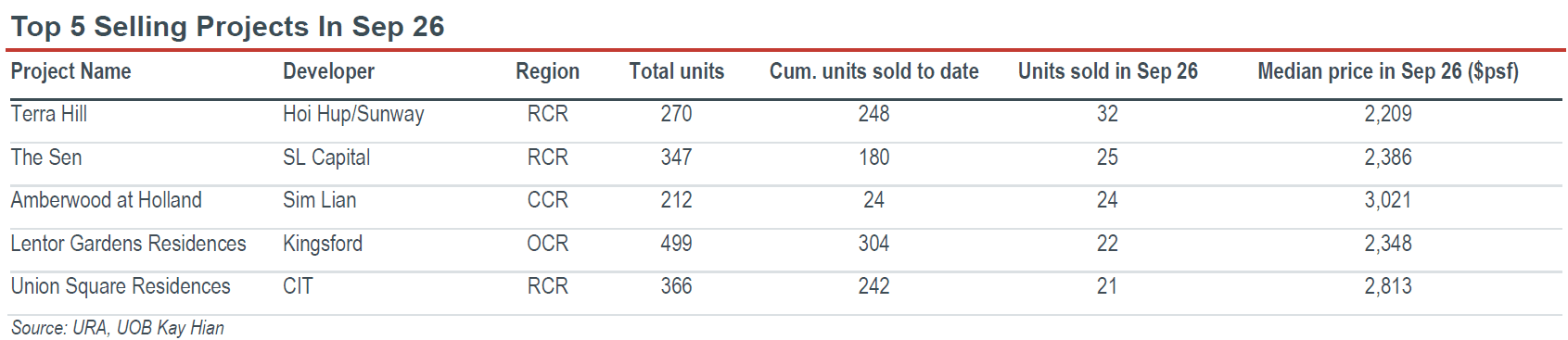1568x340 pixels.
Task: Click the 'Top 5 Selling Projects In Sep 26' title
Action: click(227, 26)
